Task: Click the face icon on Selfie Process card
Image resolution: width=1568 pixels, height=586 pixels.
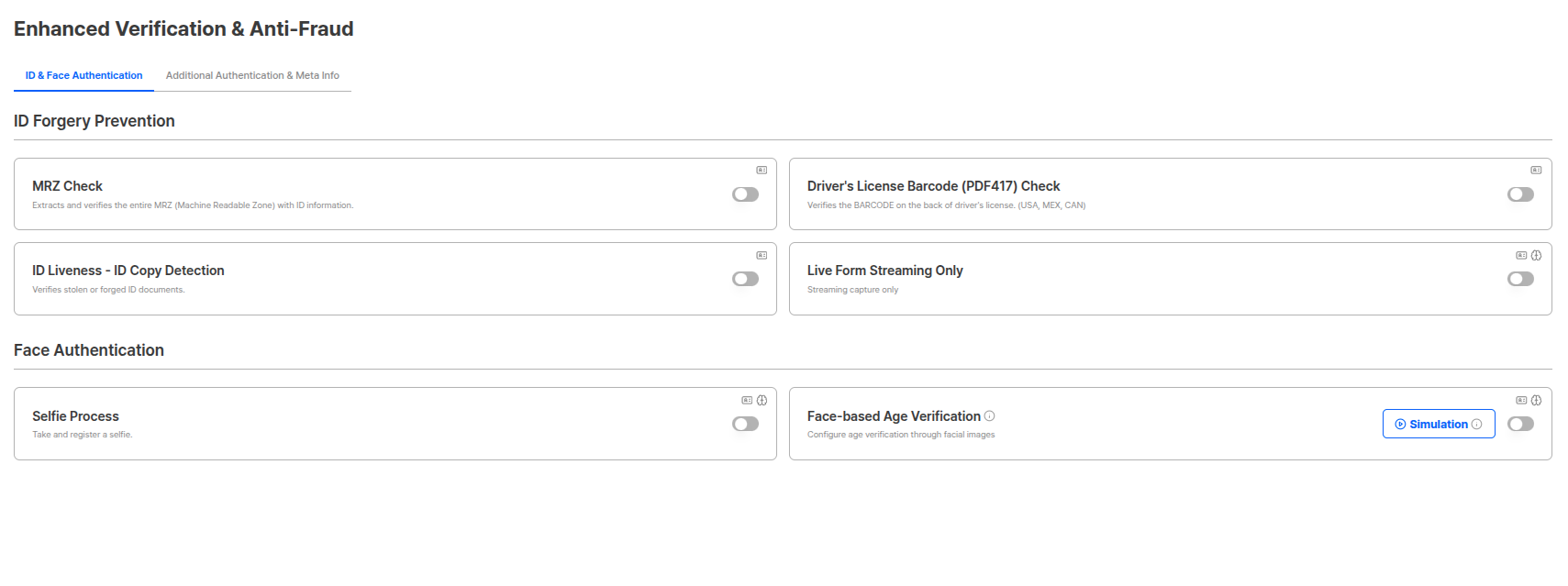Action: coord(762,400)
